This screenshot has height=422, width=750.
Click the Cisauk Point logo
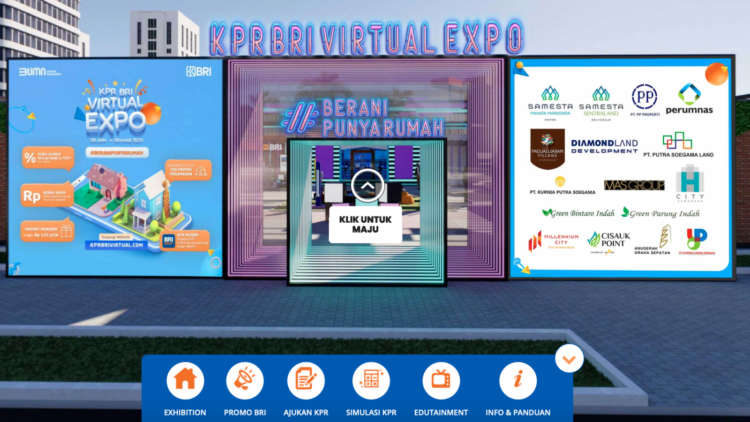pyautogui.click(x=608, y=242)
